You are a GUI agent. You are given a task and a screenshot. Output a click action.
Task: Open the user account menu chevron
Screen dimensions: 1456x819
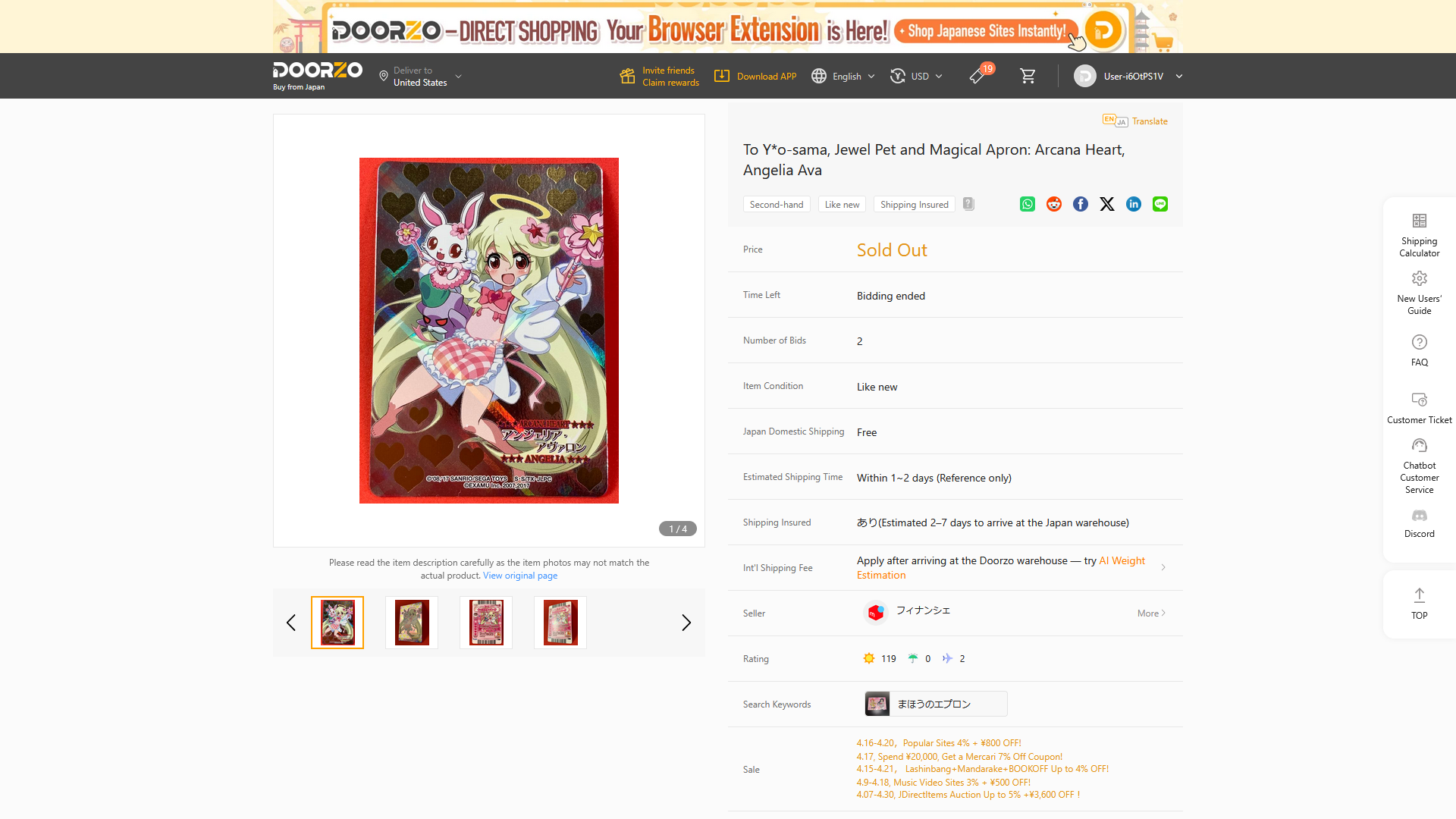[x=1179, y=76]
